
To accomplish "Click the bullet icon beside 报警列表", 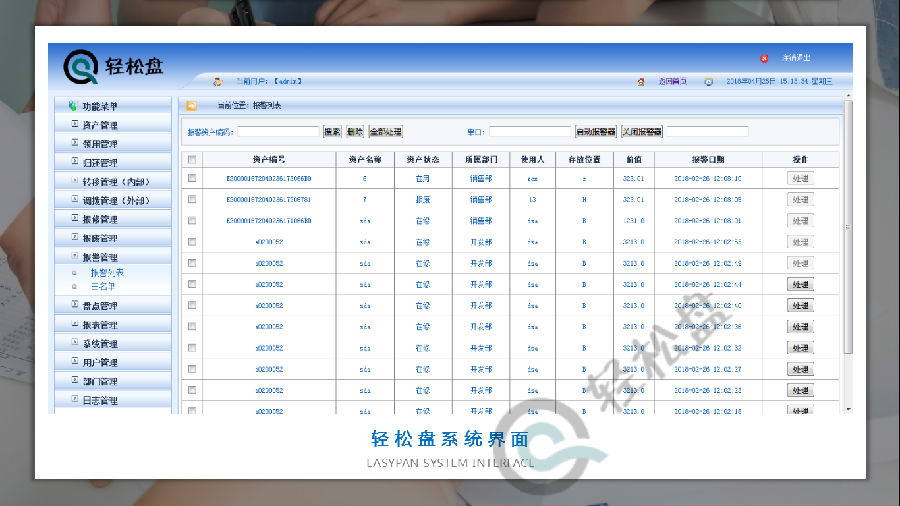I will [x=74, y=273].
